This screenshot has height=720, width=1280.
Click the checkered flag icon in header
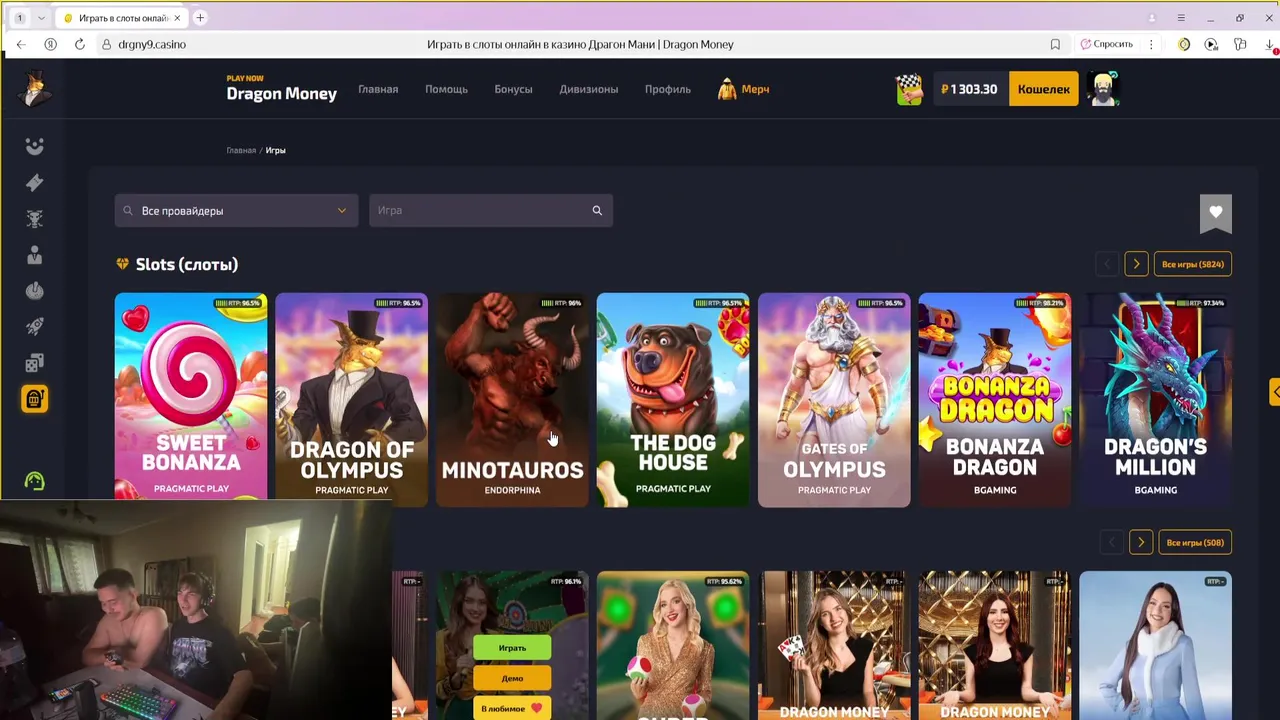(909, 89)
